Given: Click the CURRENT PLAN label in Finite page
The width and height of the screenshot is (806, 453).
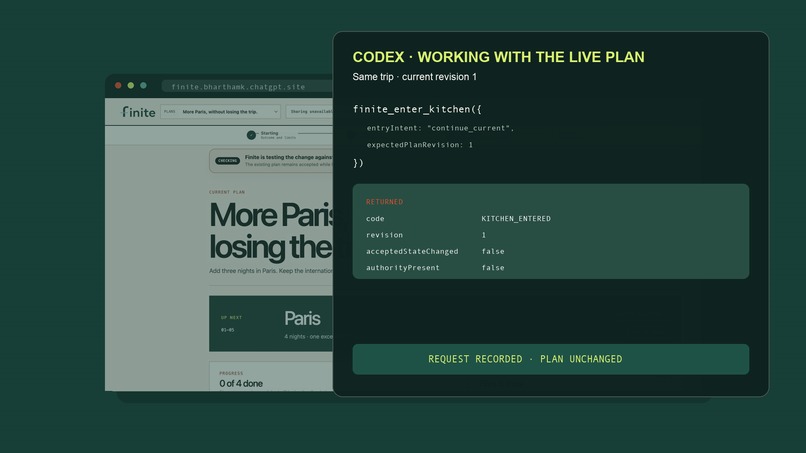Looking at the screenshot, I should 227,192.
